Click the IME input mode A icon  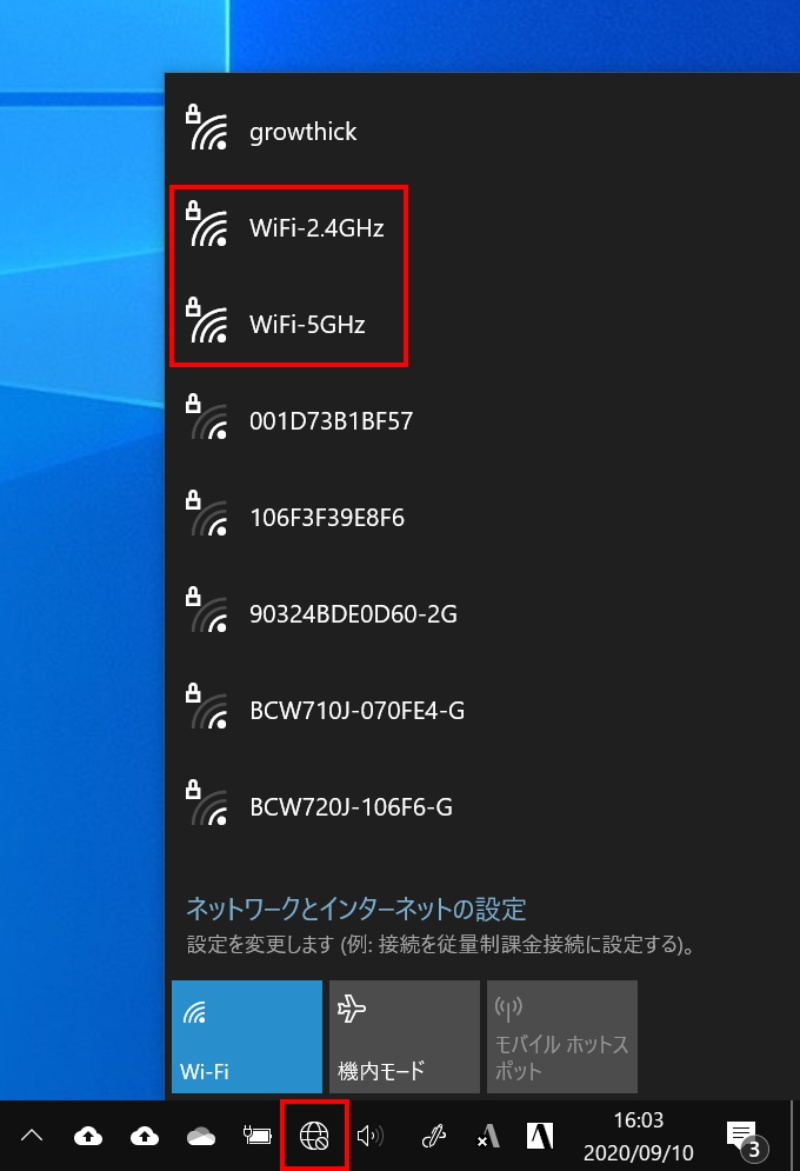(x=488, y=1136)
